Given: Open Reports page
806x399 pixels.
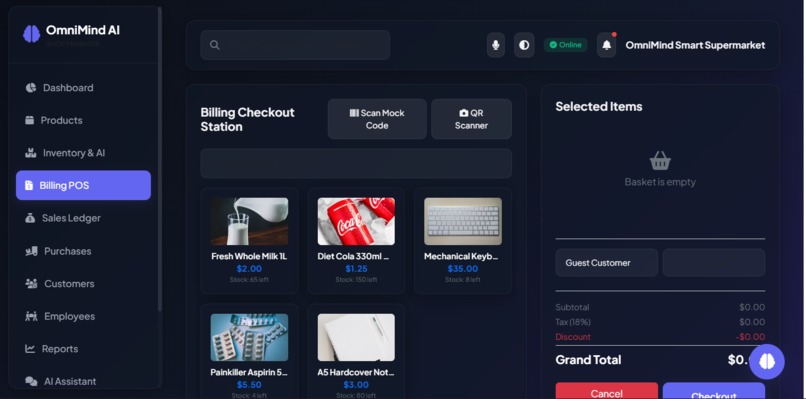Looking at the screenshot, I should pos(83,349).
